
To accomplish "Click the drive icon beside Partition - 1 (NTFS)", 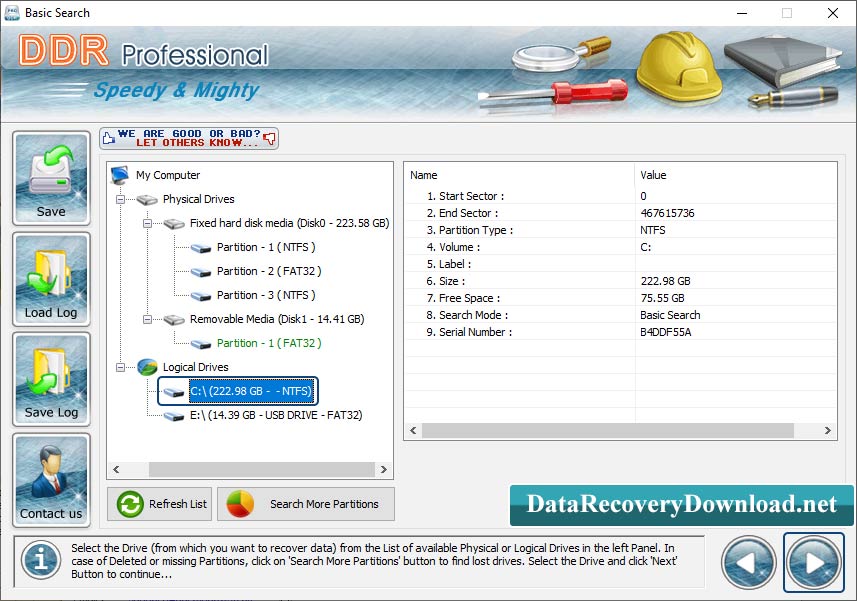I will point(201,248).
